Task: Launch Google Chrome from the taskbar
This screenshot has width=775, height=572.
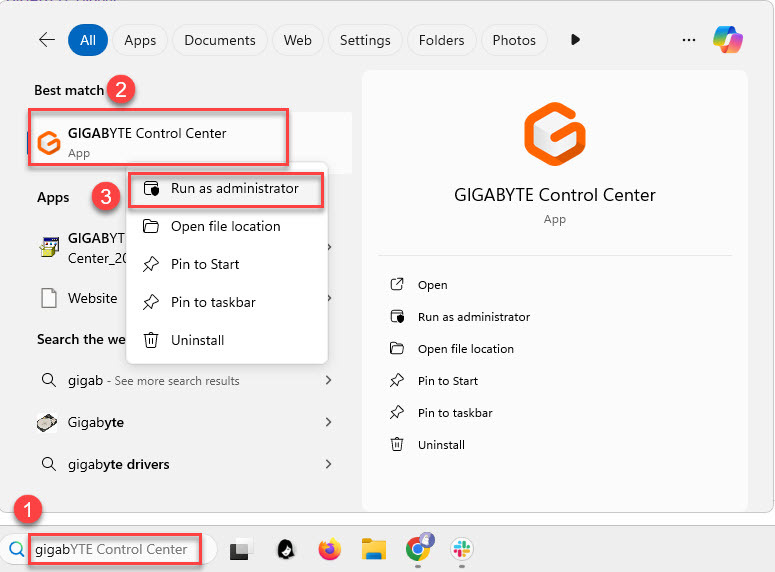Action: pos(418,548)
